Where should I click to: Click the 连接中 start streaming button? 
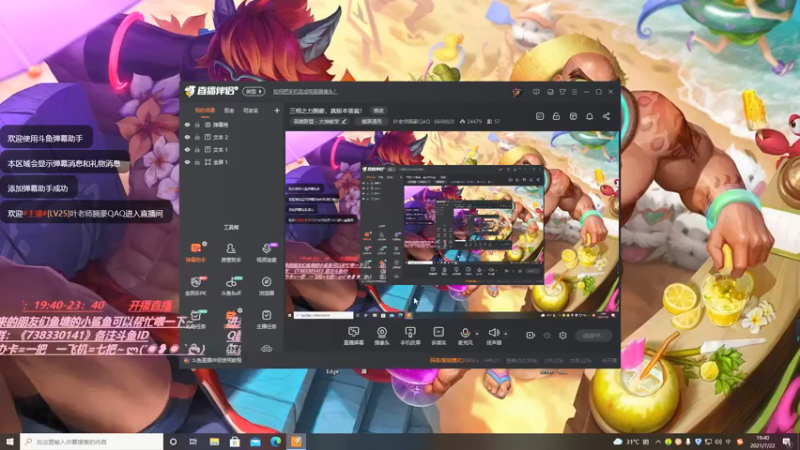[x=593, y=336]
